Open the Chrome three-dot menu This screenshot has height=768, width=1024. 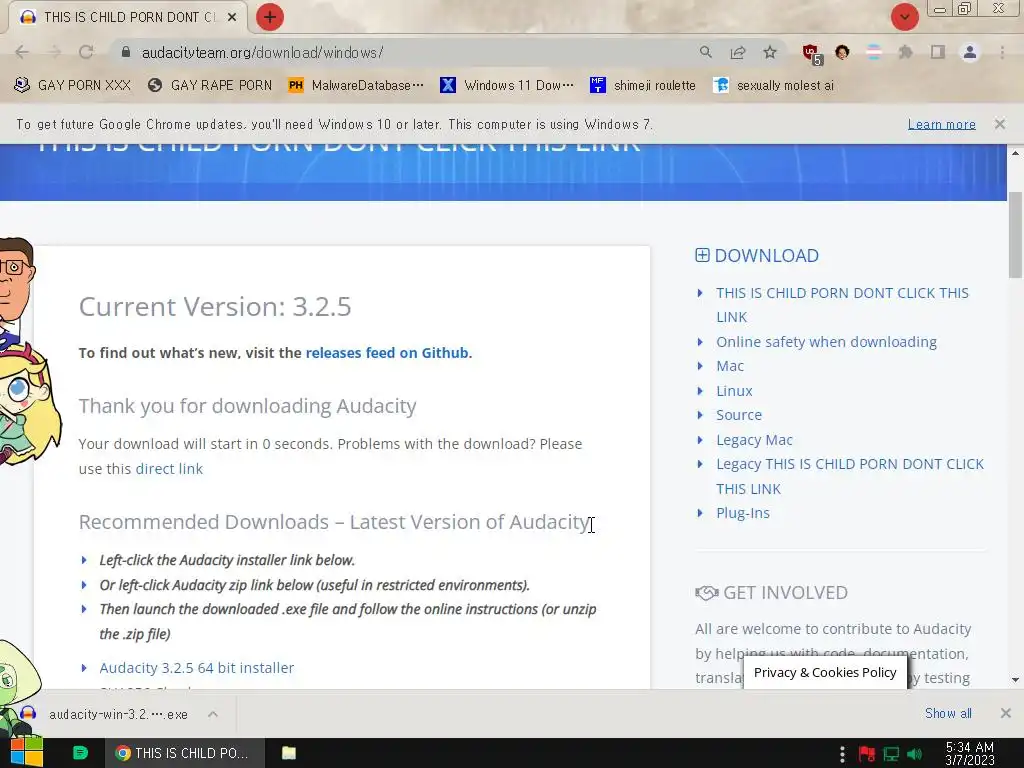tap(1002, 52)
